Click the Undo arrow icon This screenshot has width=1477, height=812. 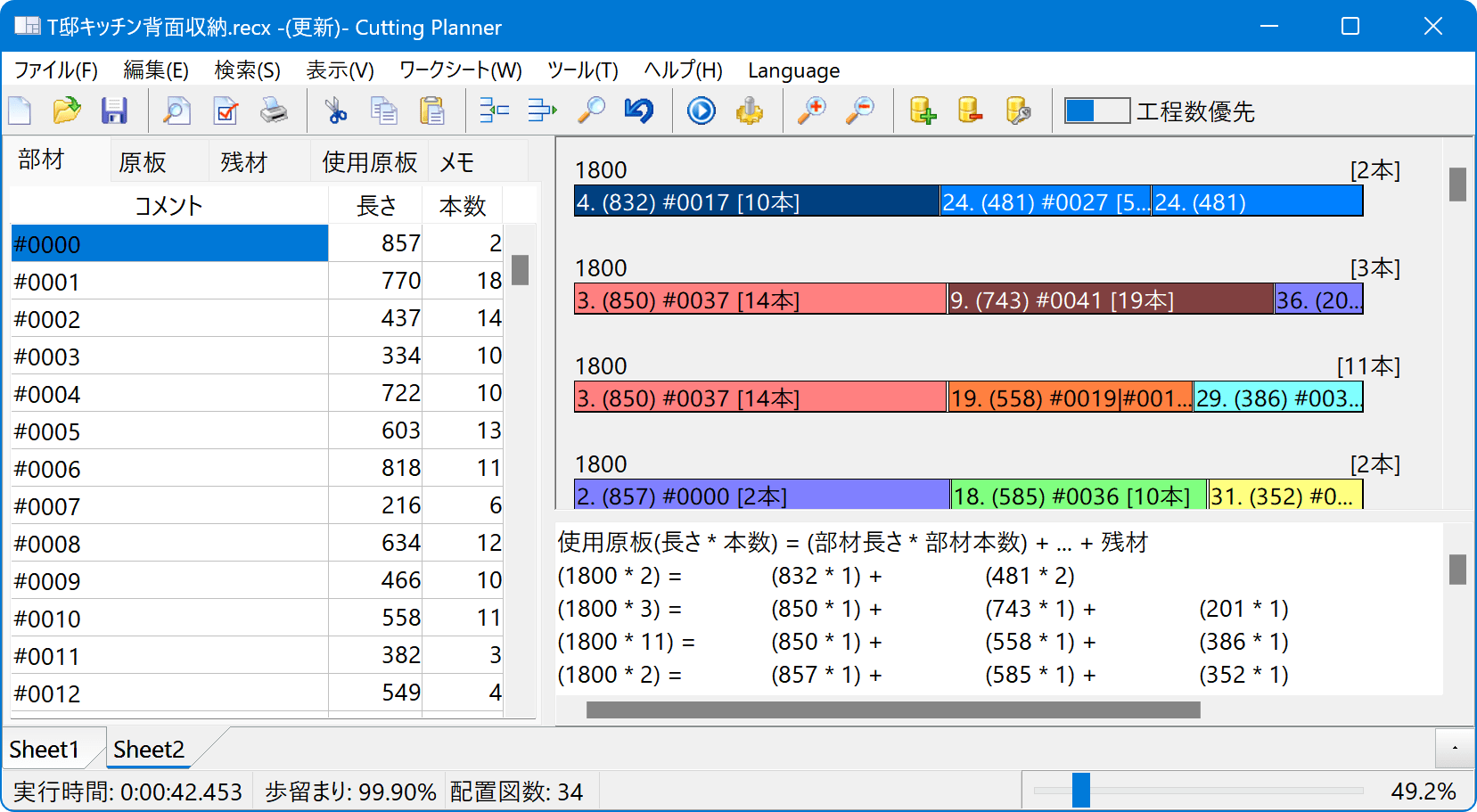click(639, 111)
